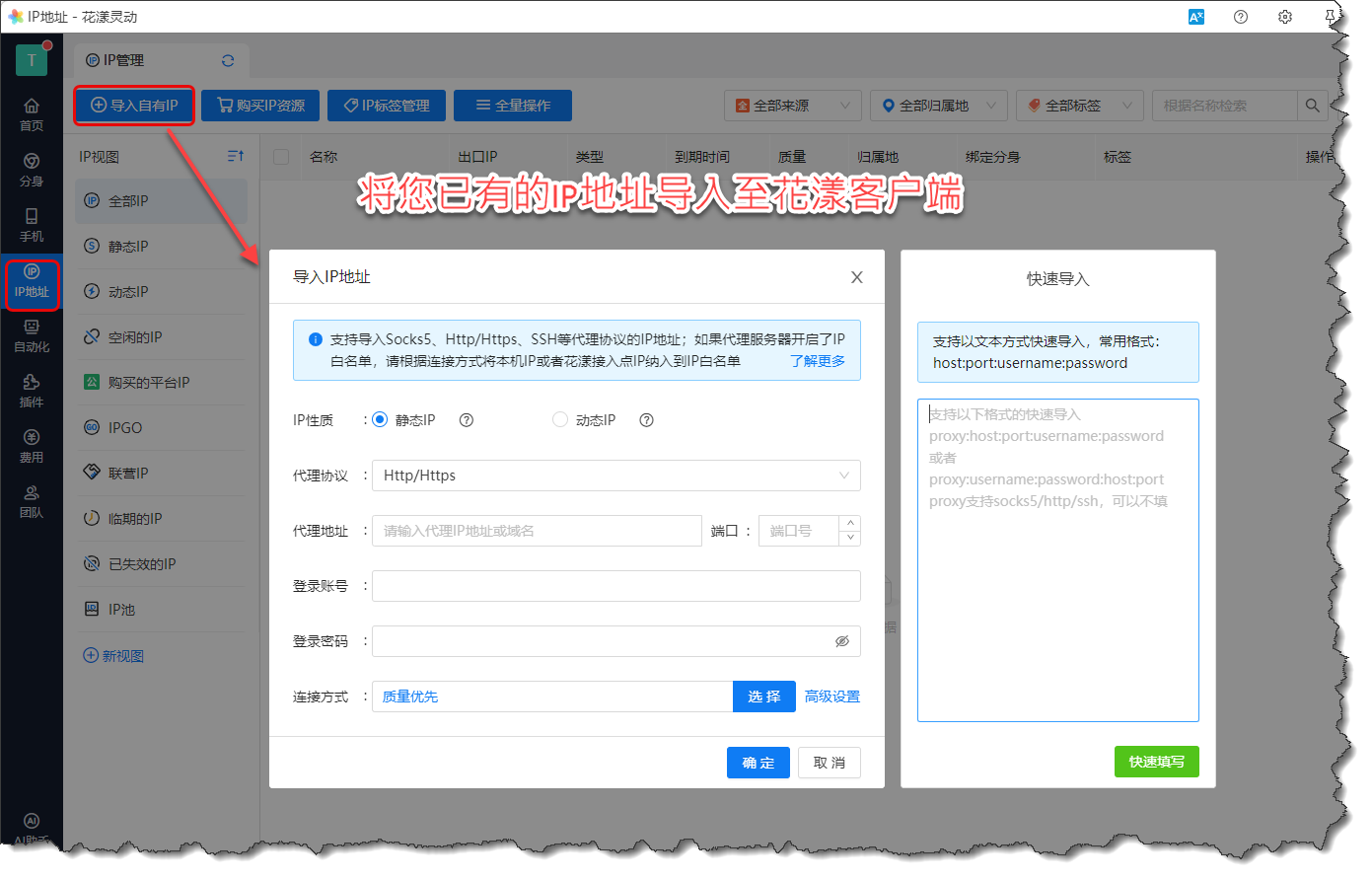
Task: Open the 高级设置 link
Action: pyautogui.click(x=832, y=697)
